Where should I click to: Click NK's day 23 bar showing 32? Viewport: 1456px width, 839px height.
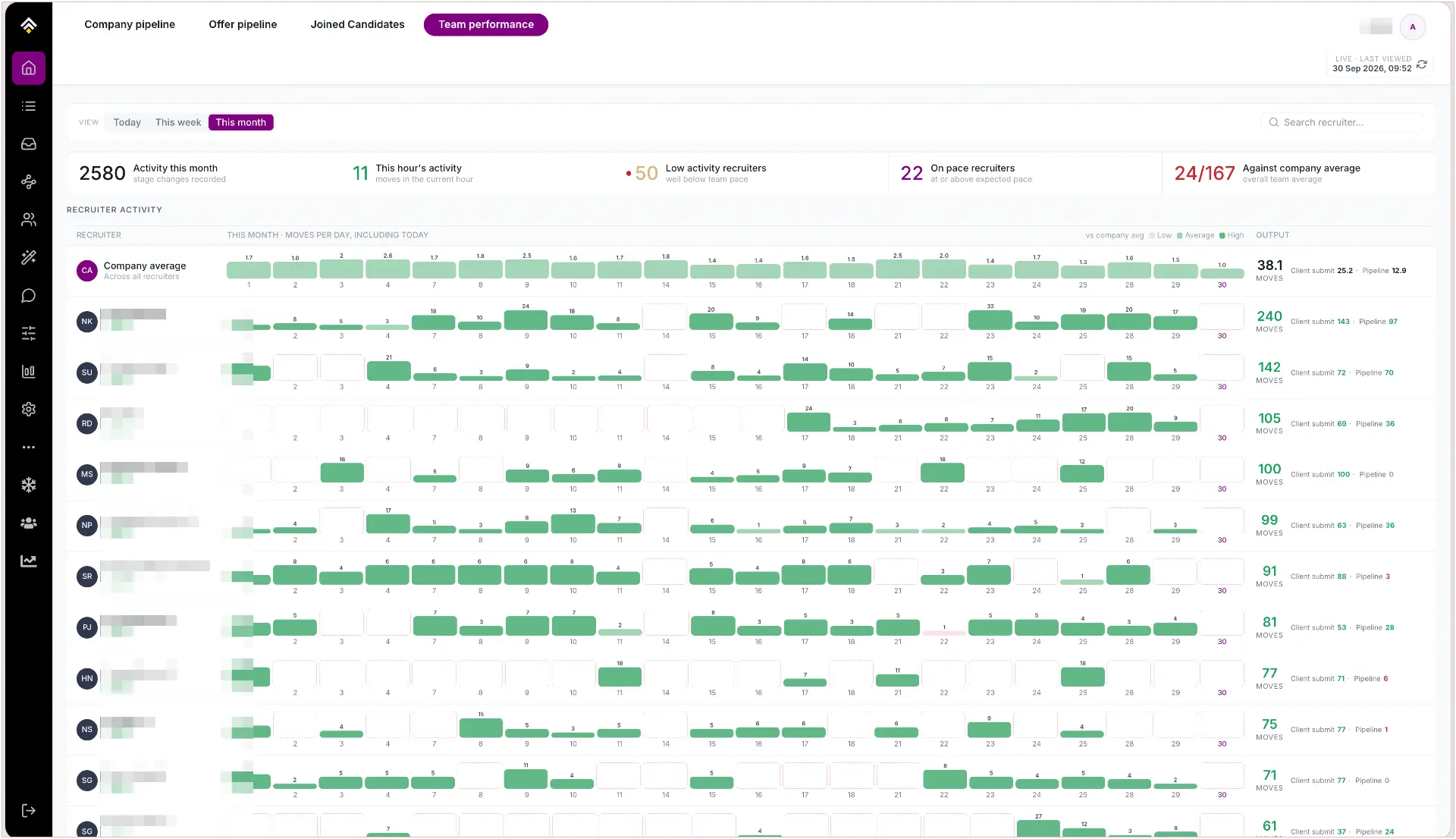point(990,319)
